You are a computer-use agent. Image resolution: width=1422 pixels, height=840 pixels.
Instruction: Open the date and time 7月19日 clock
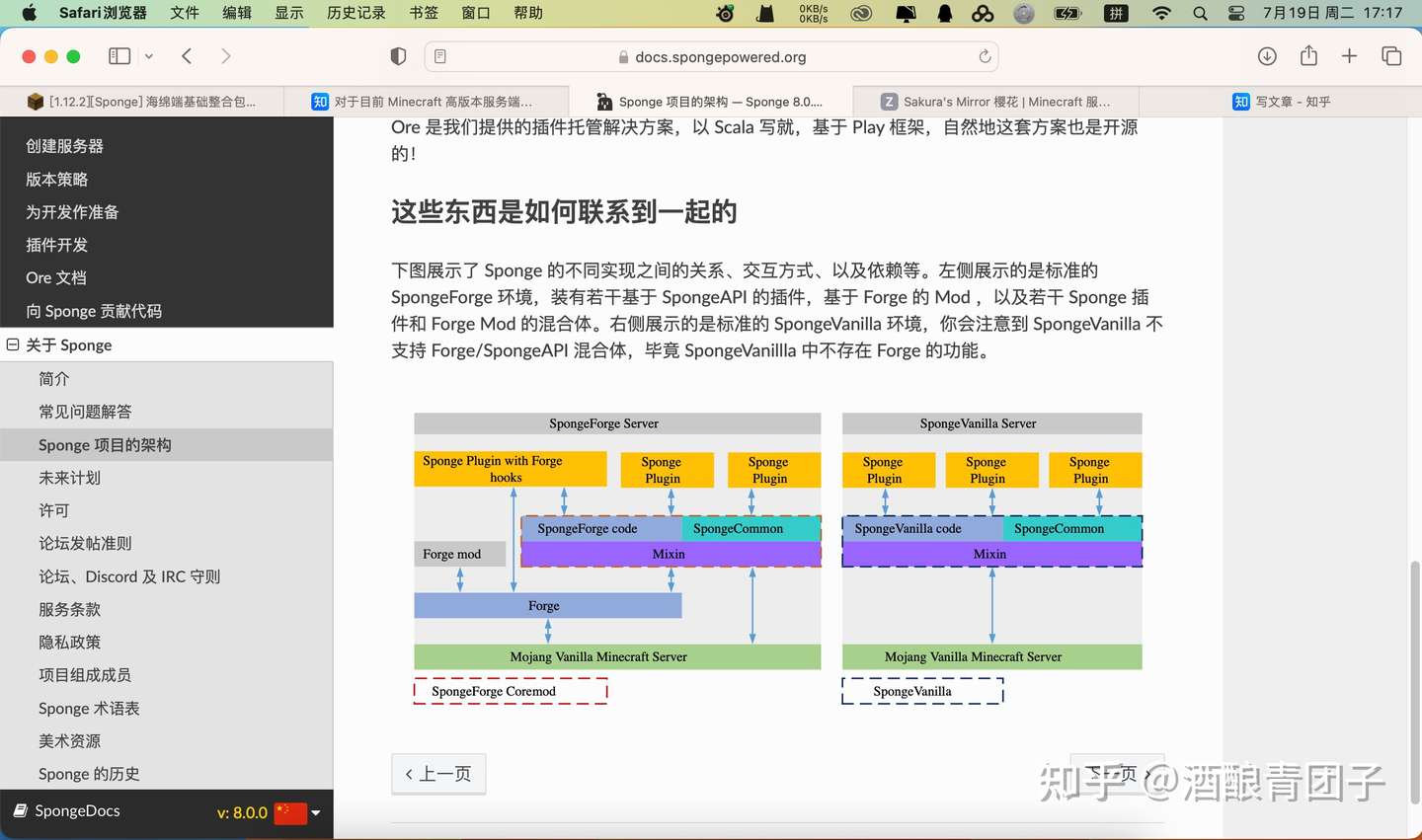point(1332,13)
